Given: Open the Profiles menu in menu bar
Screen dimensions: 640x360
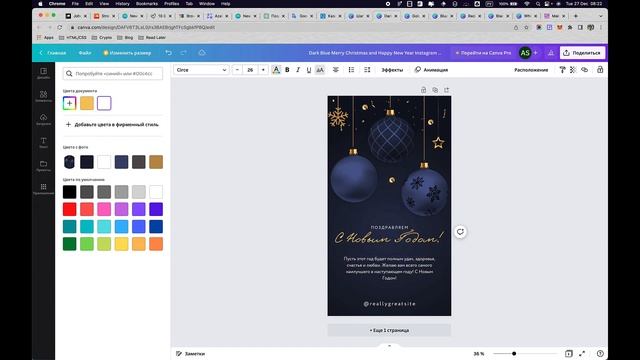Looking at the screenshot, I should (x=171, y=4).
